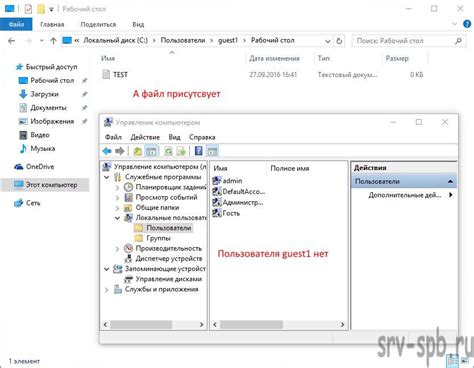The image size is (474, 368).
Task: Open blue Файл tab in Explorer ribbon
Action: (x=16, y=24)
